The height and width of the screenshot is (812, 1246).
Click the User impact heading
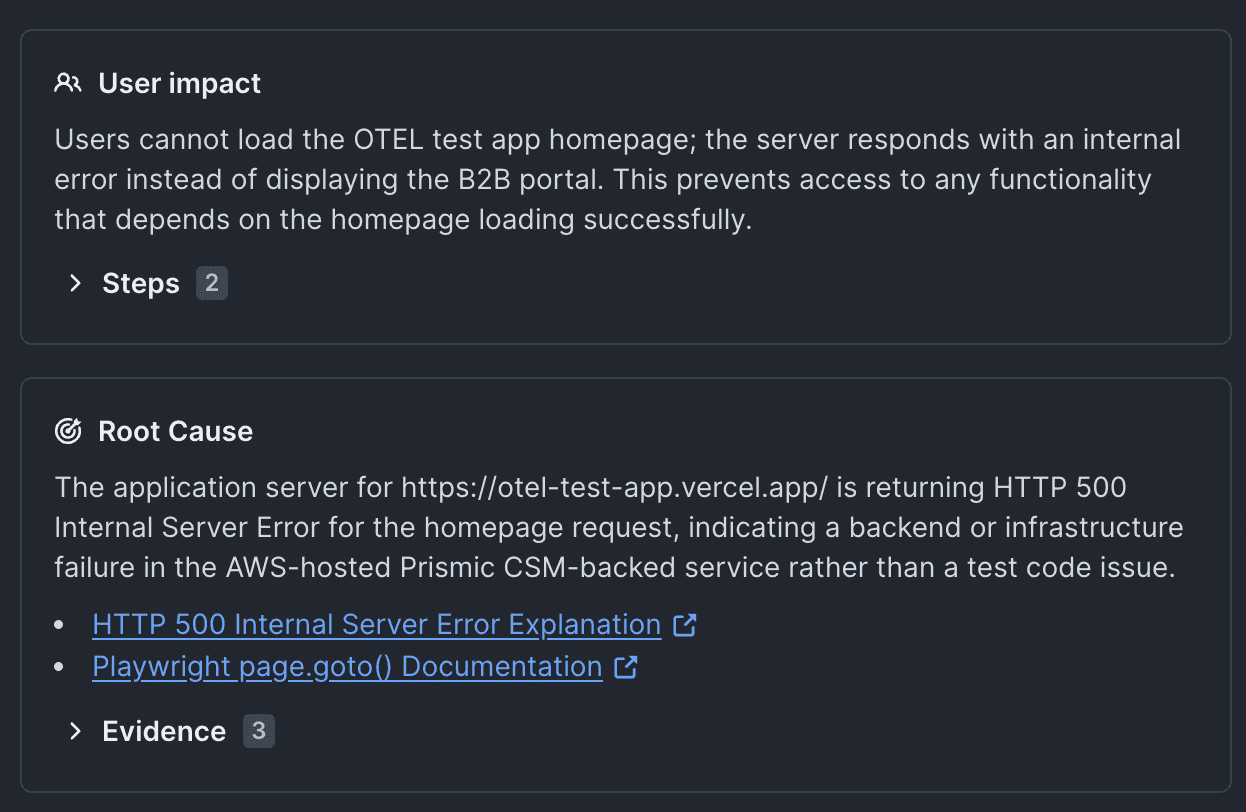(179, 83)
